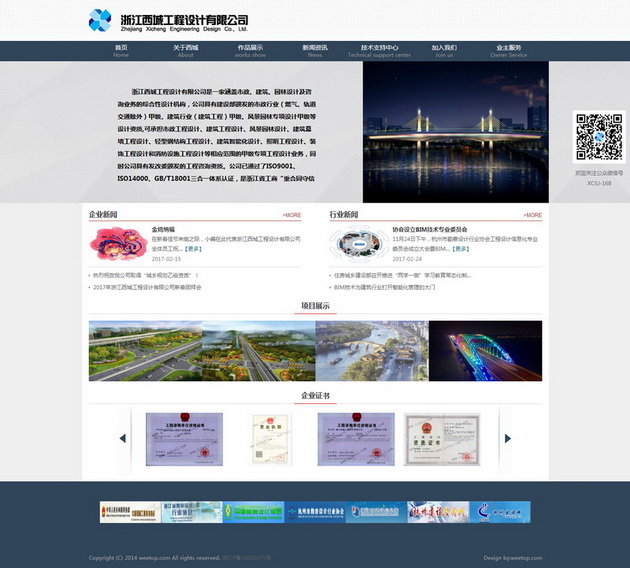630x568 pixels.
Task: Select 作品展示 works show menu
Action: [x=250, y=51]
